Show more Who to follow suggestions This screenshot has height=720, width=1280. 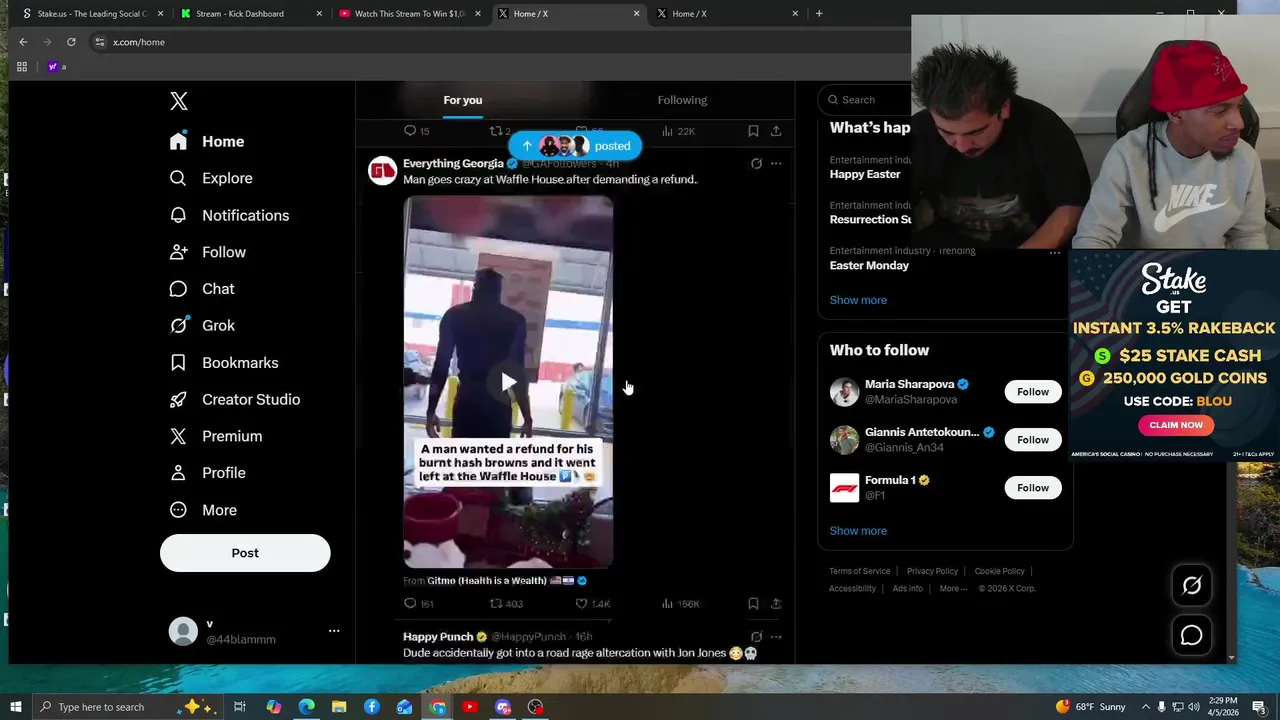click(858, 531)
